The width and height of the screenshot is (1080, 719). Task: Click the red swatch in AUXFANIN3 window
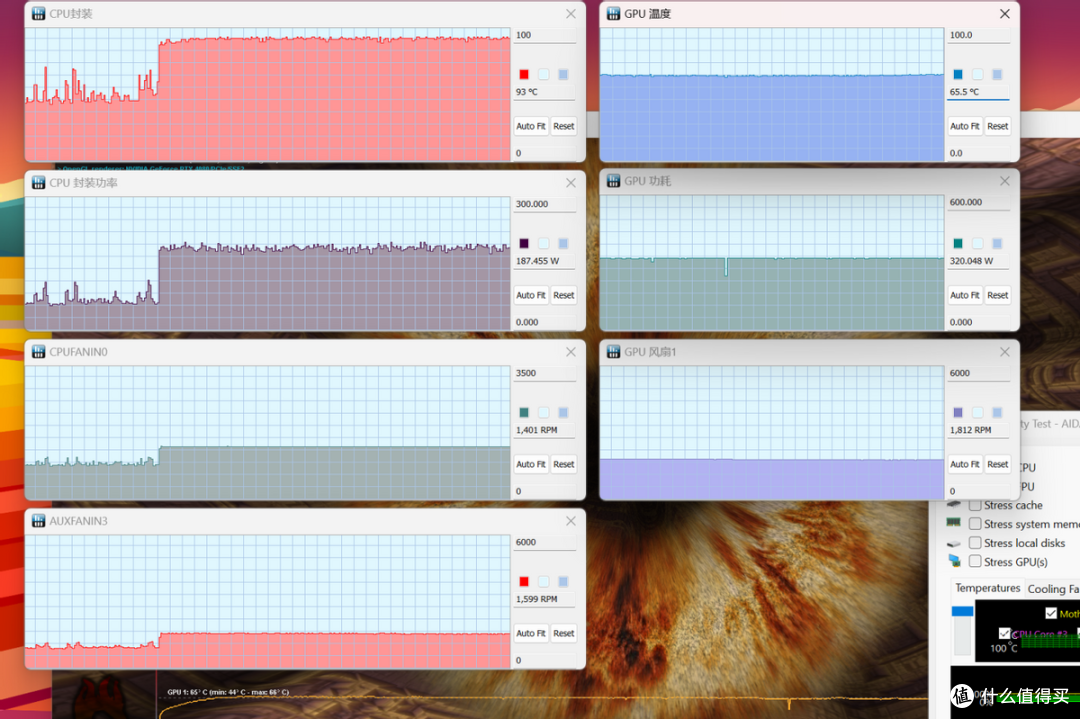(523, 581)
